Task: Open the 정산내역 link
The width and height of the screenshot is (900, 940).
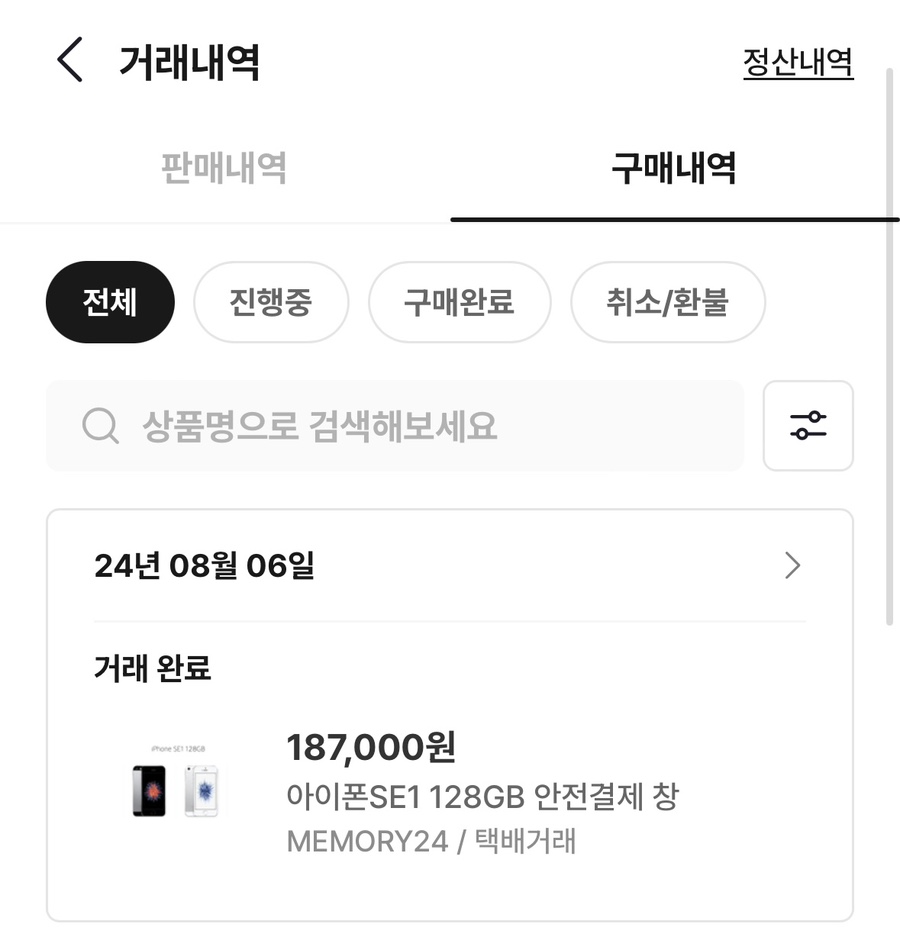Action: click(798, 62)
